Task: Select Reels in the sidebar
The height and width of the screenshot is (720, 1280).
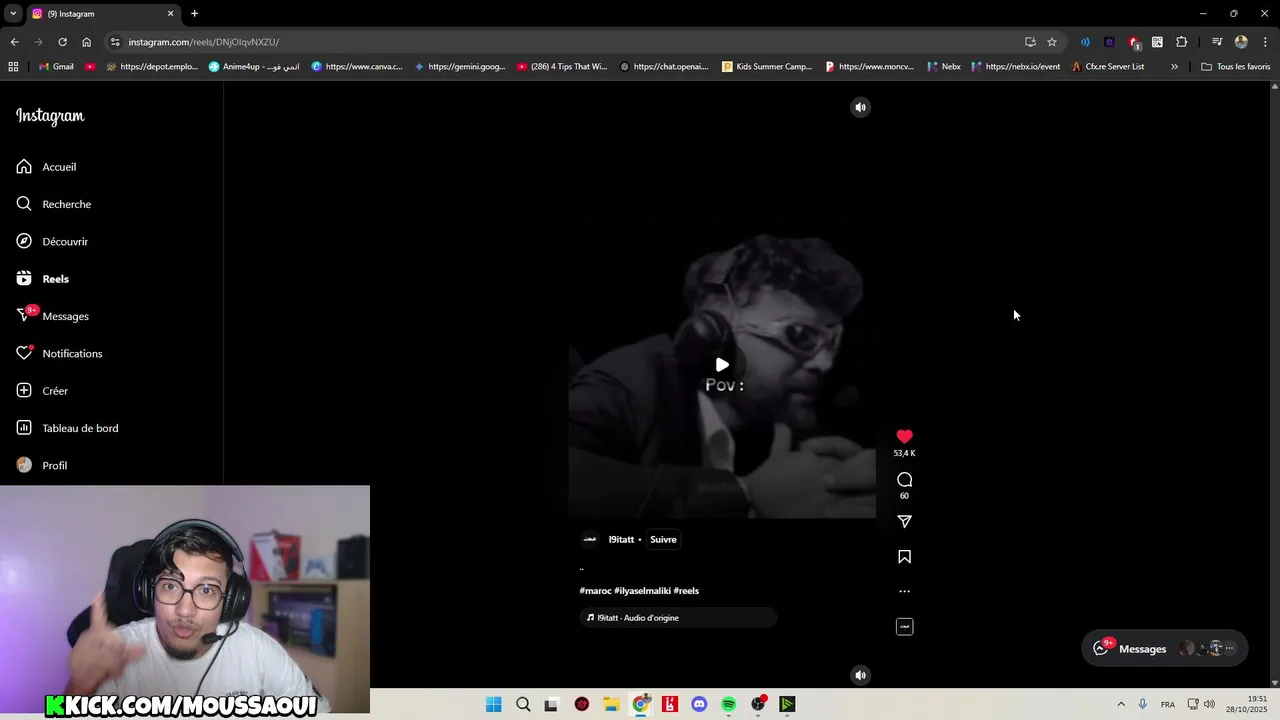Action: 43,279
